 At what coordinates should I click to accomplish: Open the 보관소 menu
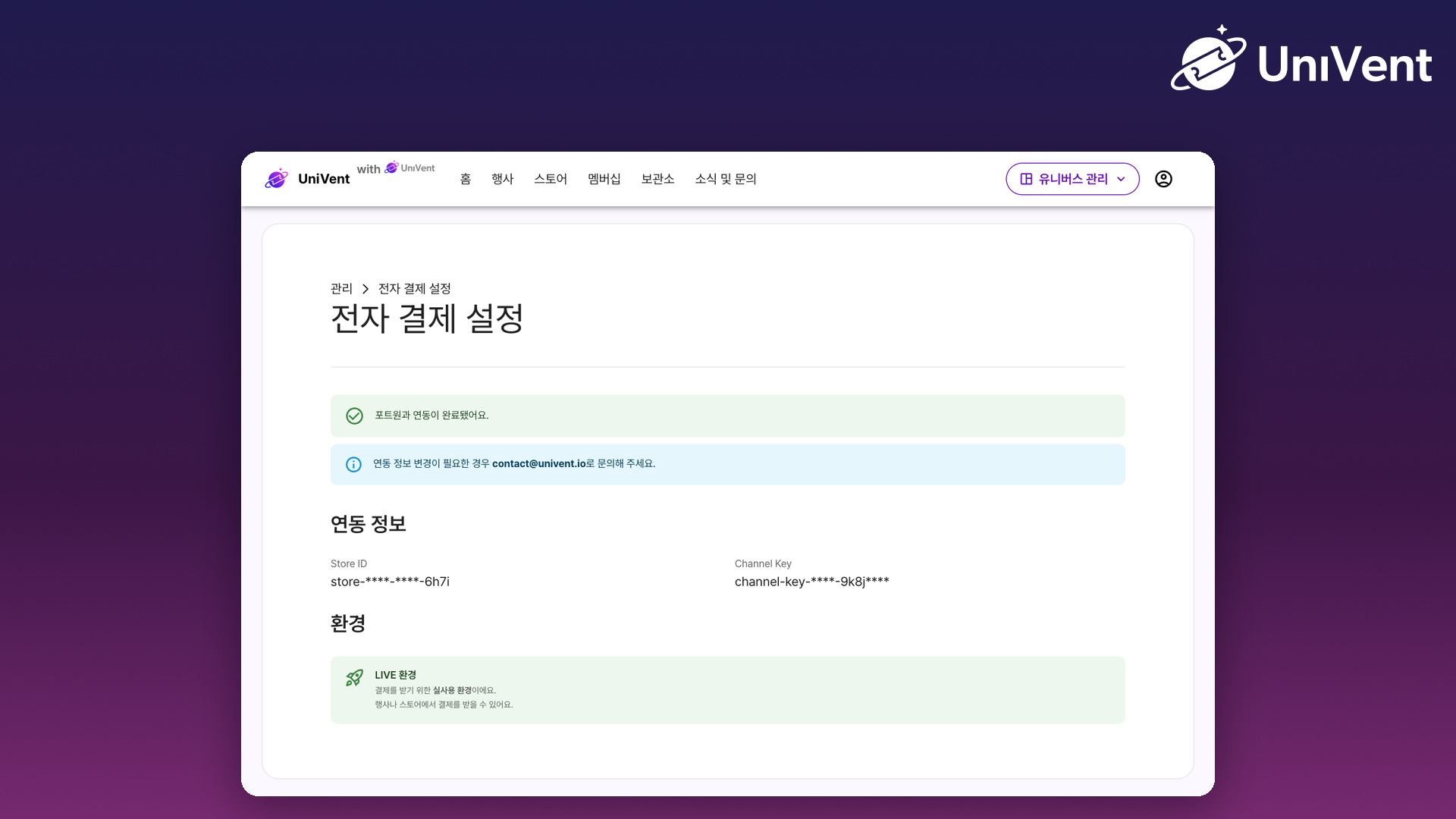pyautogui.click(x=657, y=179)
